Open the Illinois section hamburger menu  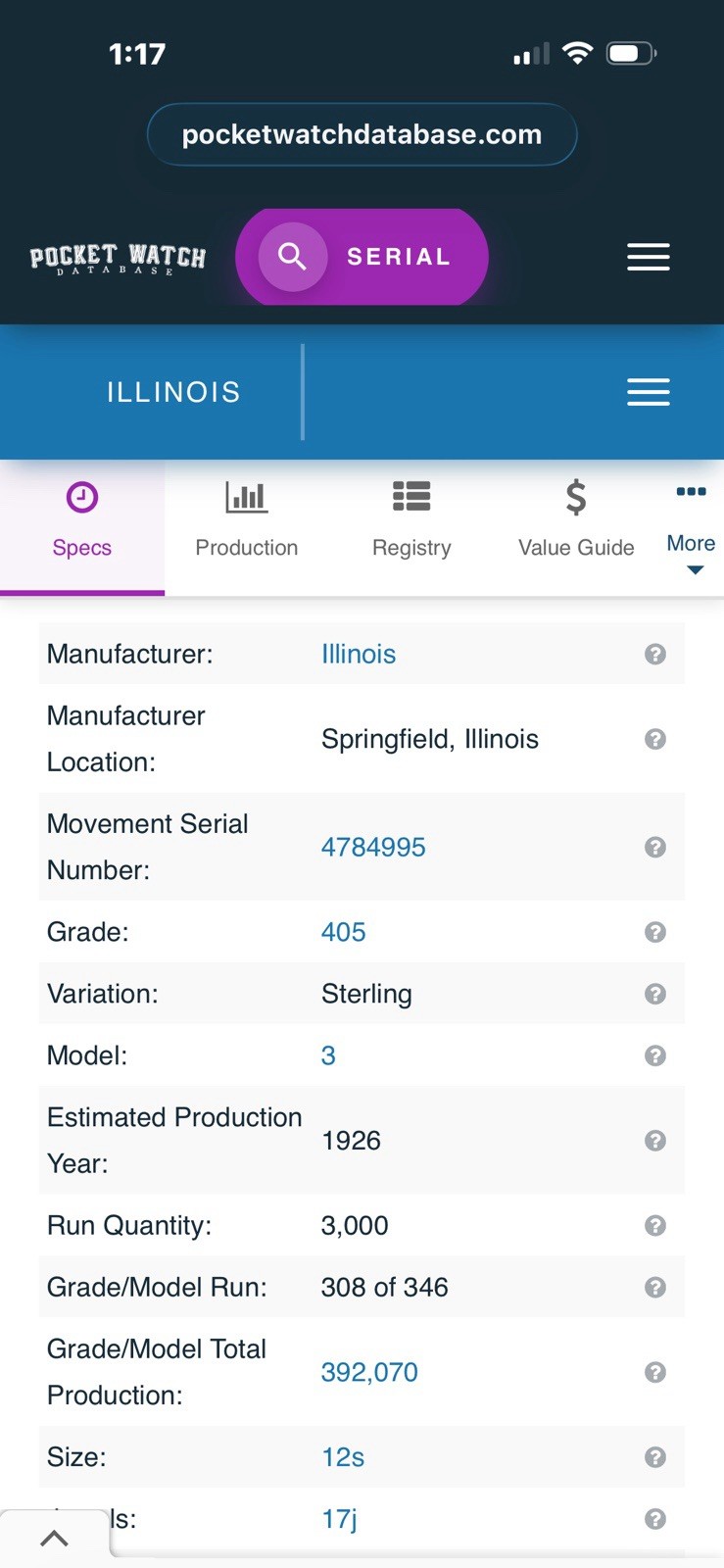648,392
